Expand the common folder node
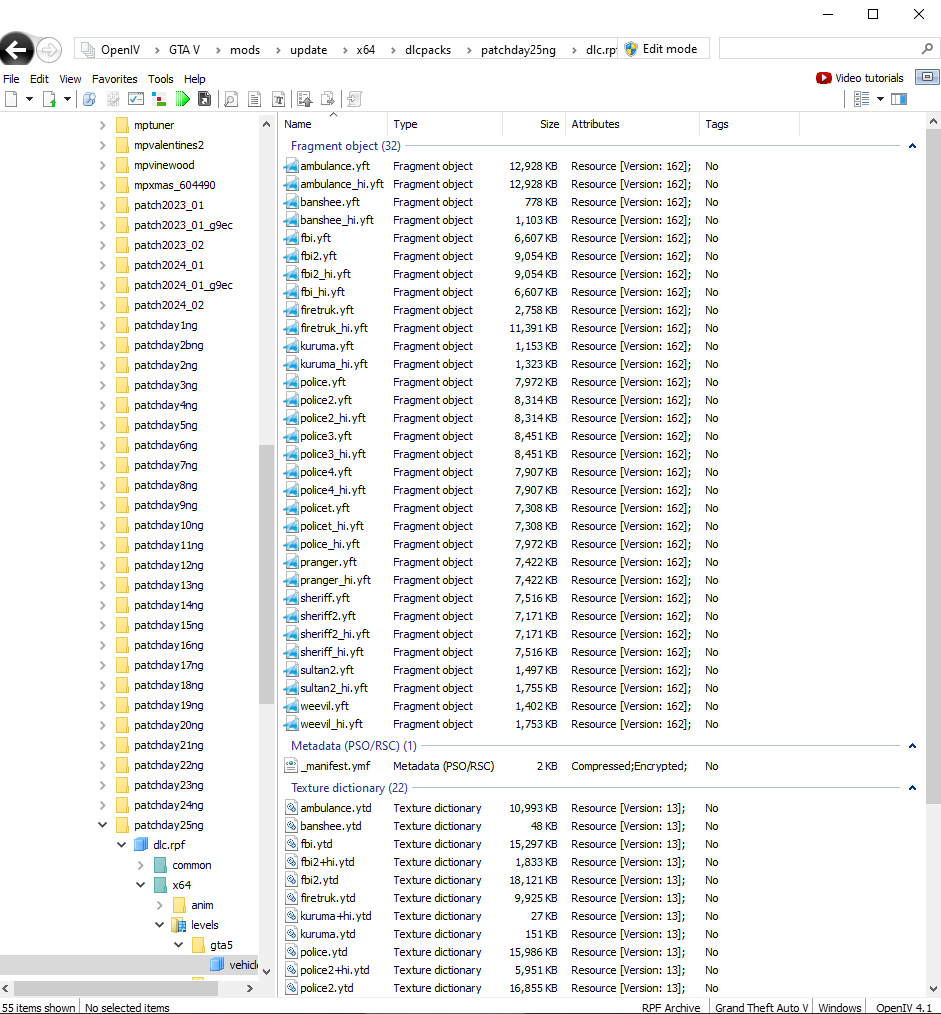The width and height of the screenshot is (941, 1014). [140, 865]
